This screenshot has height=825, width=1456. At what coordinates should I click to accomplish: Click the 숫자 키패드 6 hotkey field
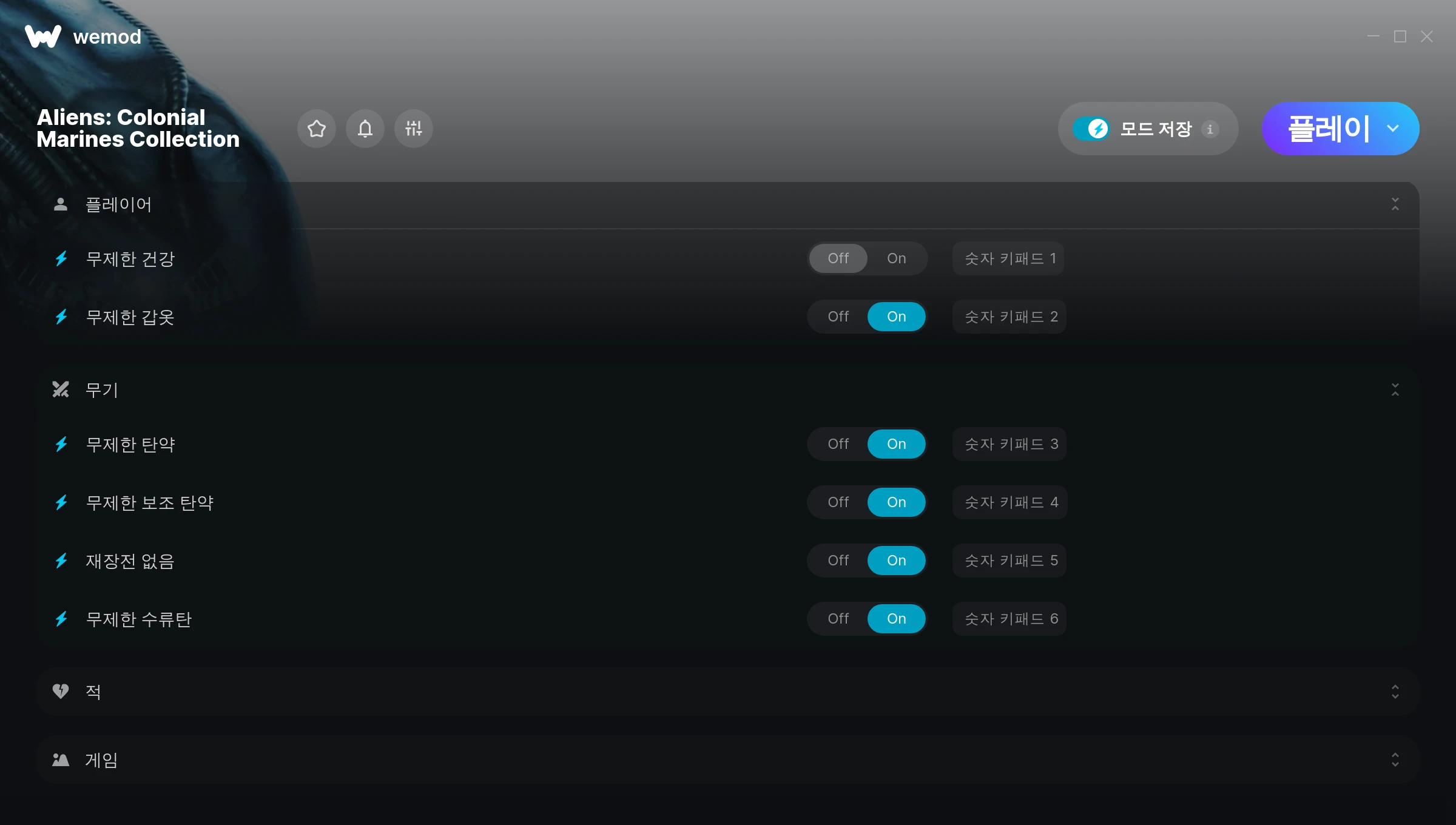(1010, 619)
